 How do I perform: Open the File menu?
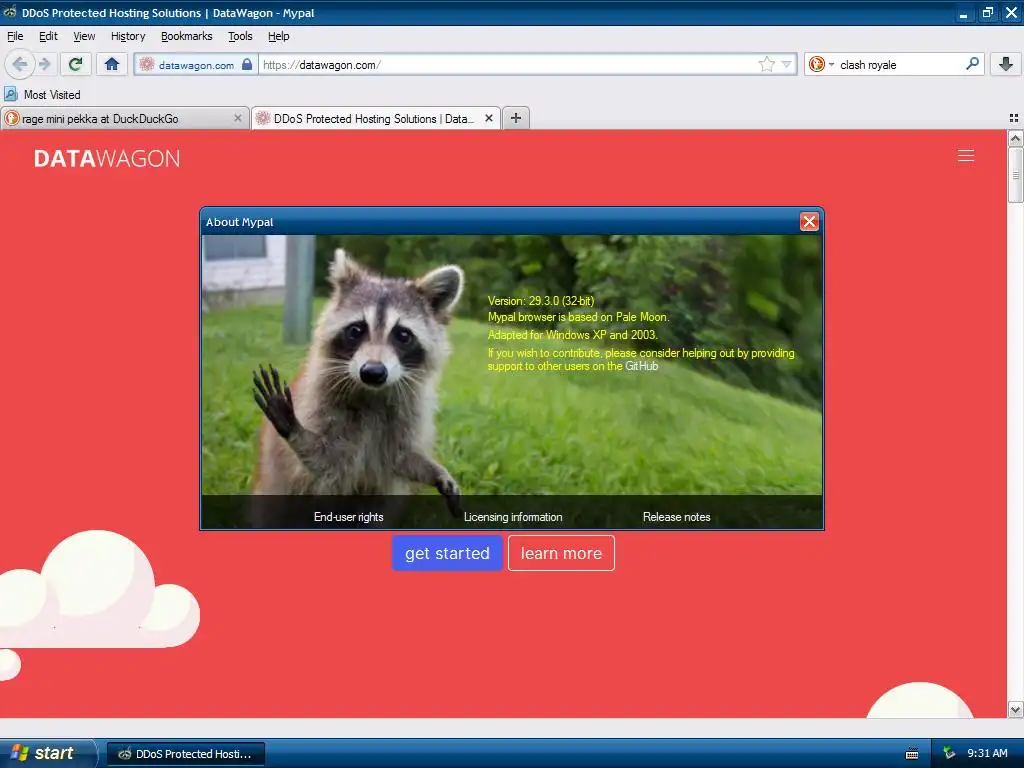click(15, 36)
